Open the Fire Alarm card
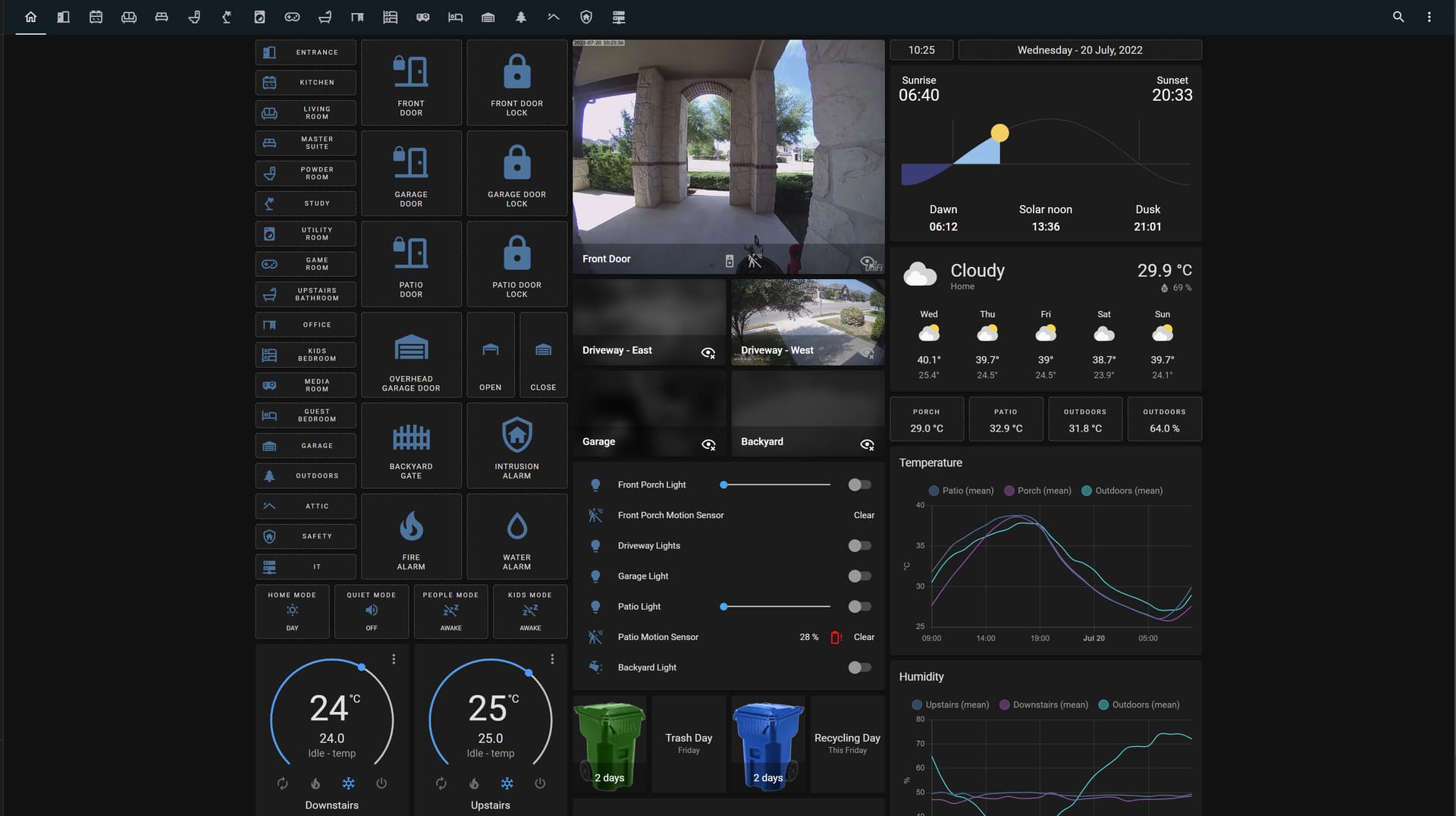This screenshot has width=1456, height=816. (410, 535)
